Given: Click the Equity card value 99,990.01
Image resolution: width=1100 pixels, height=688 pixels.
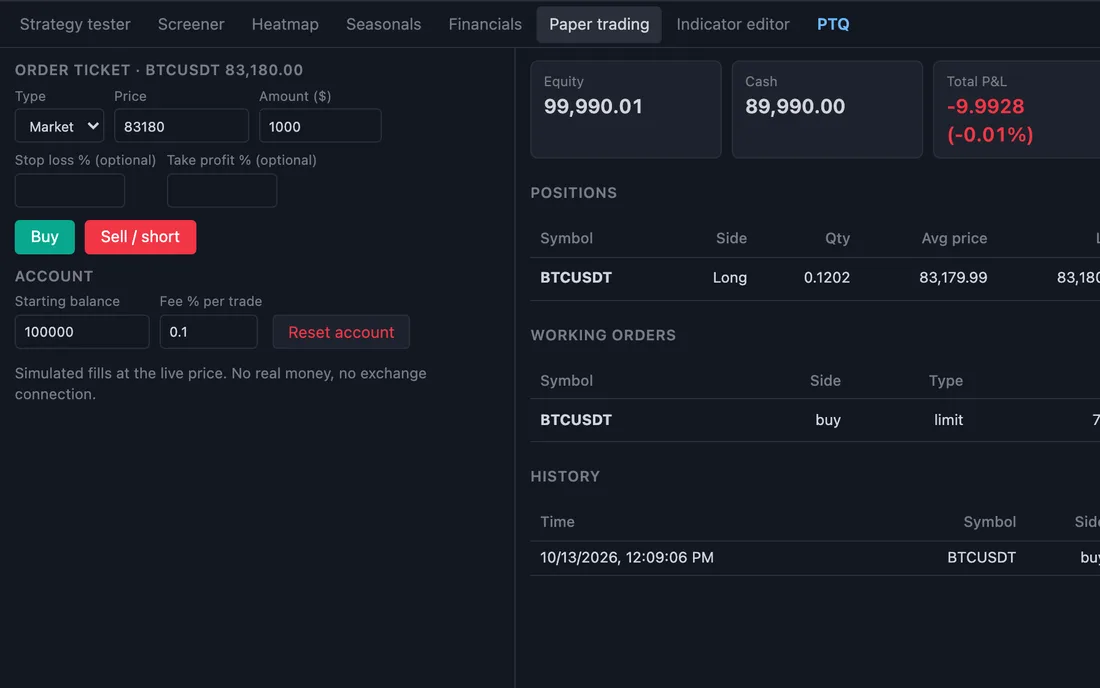Looking at the screenshot, I should coord(593,107).
